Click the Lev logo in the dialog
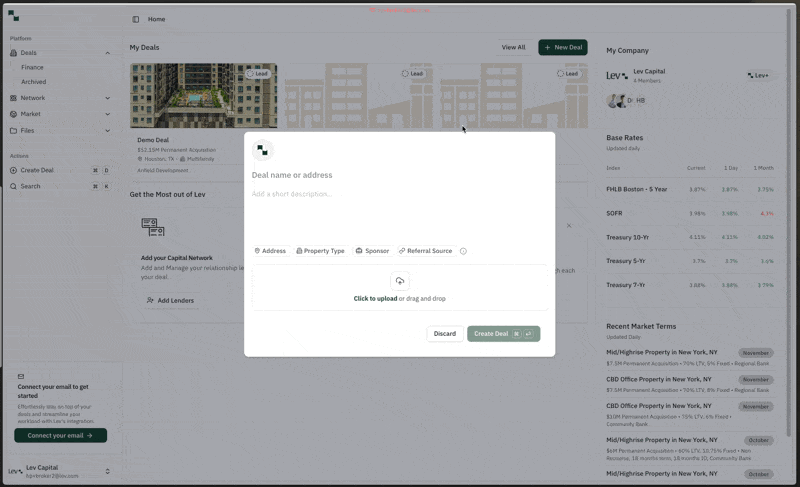 262,150
